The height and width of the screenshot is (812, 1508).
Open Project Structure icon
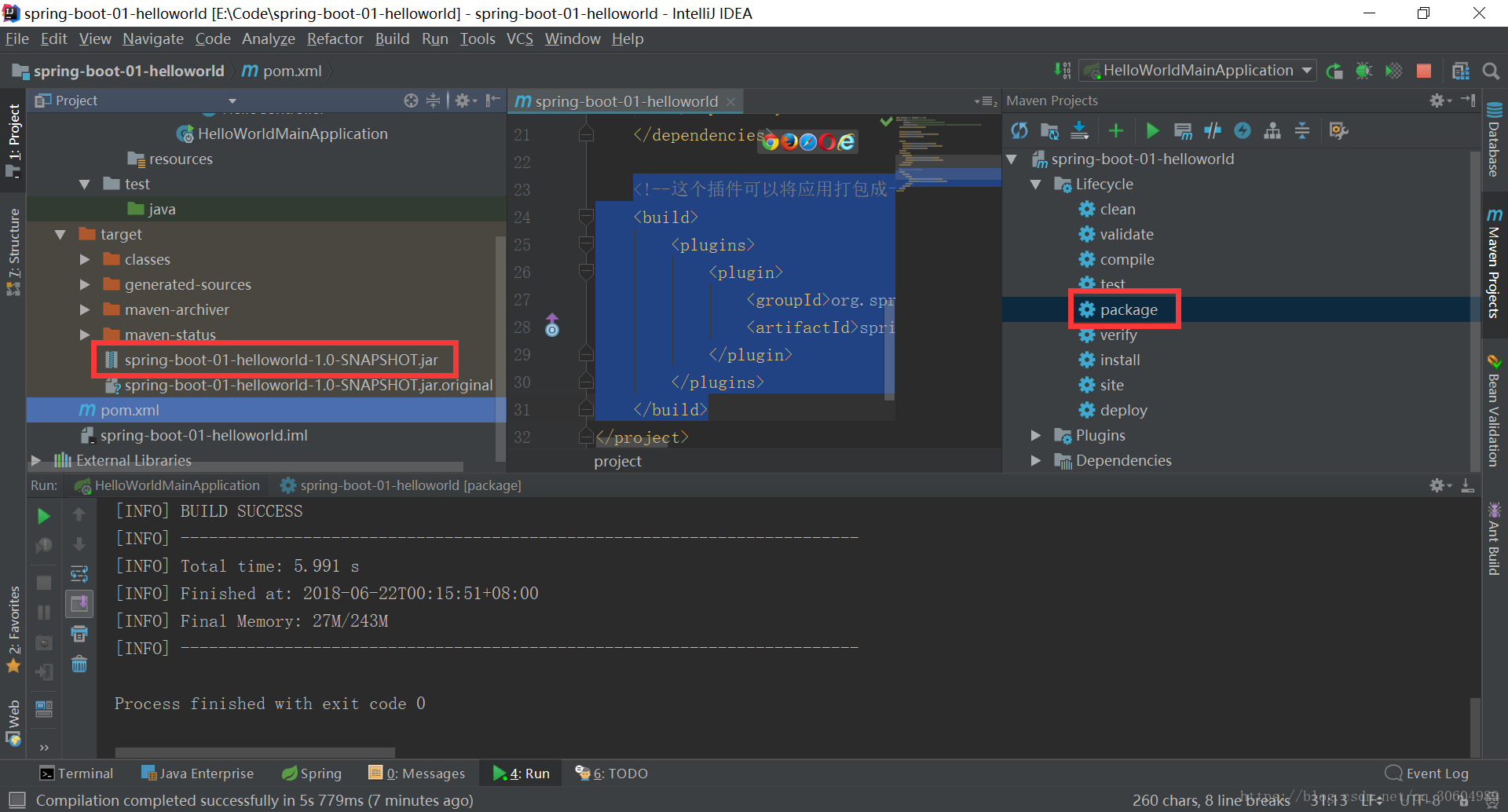pos(1461,71)
